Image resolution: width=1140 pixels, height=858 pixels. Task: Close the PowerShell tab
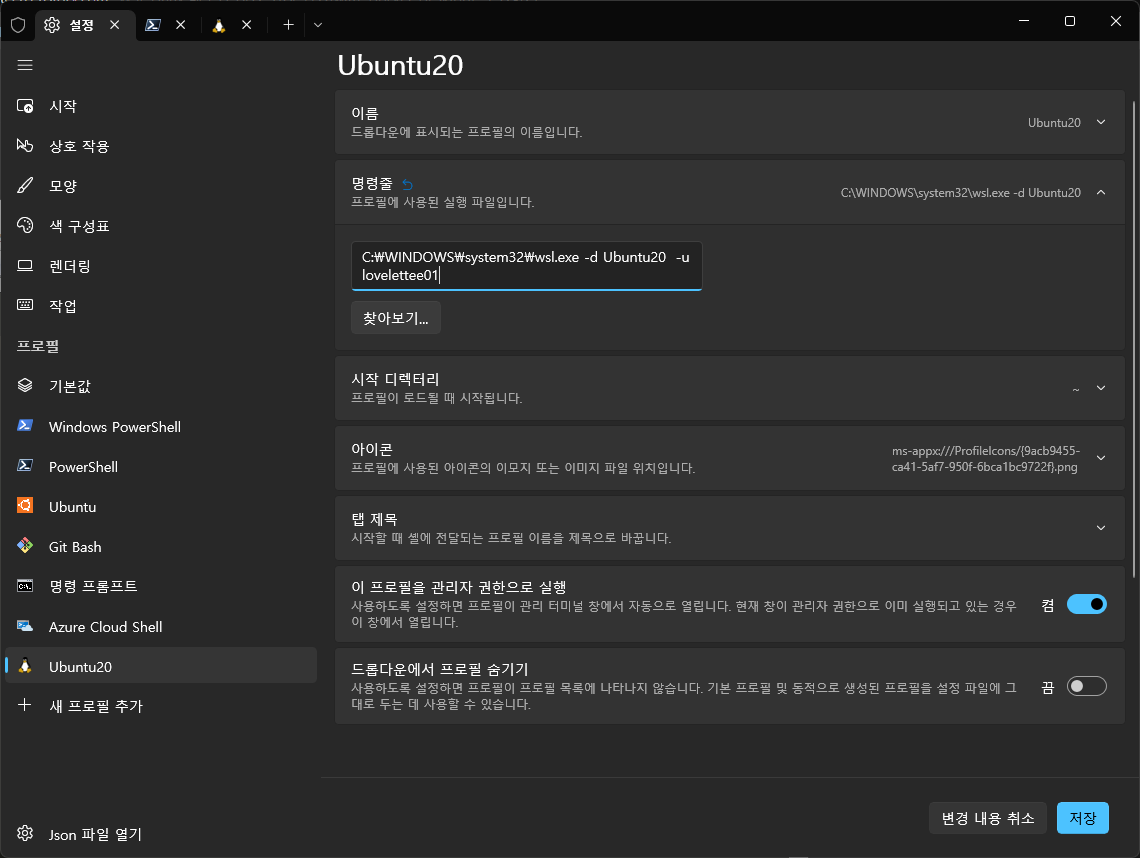click(181, 25)
